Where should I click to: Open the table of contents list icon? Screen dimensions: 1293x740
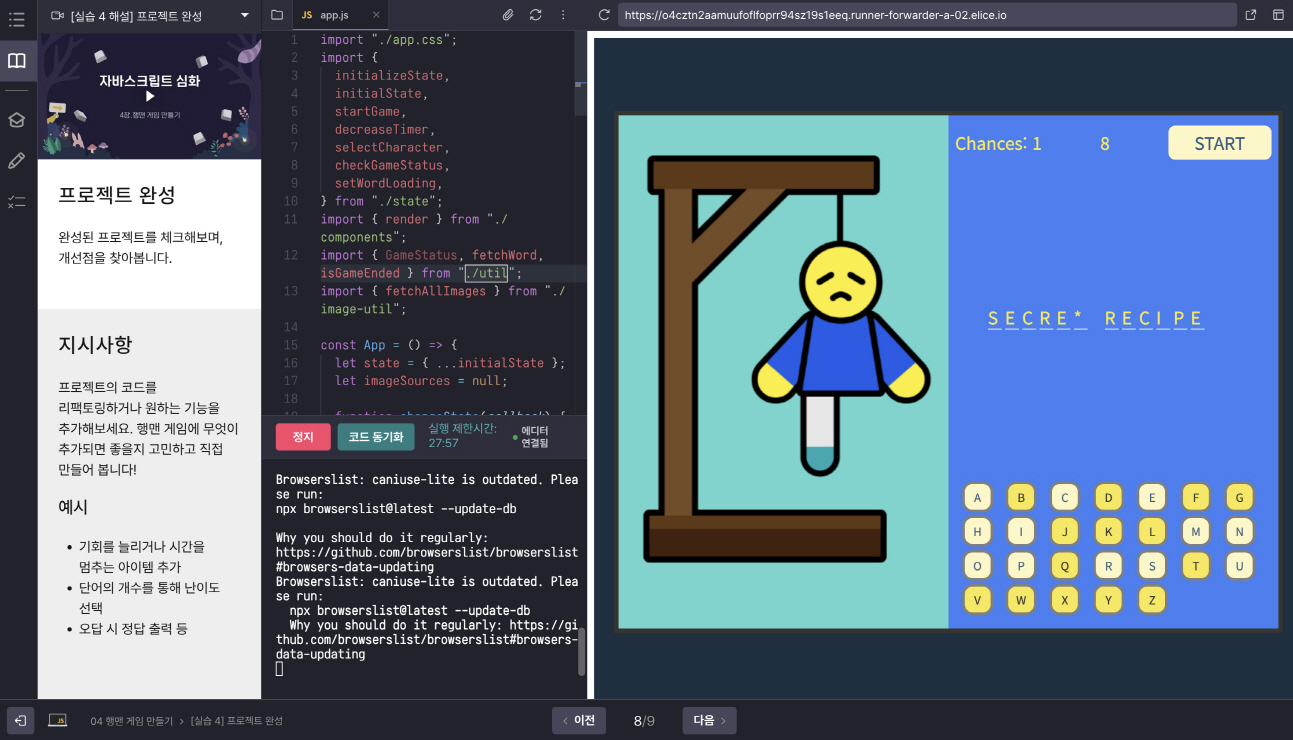(x=16, y=19)
